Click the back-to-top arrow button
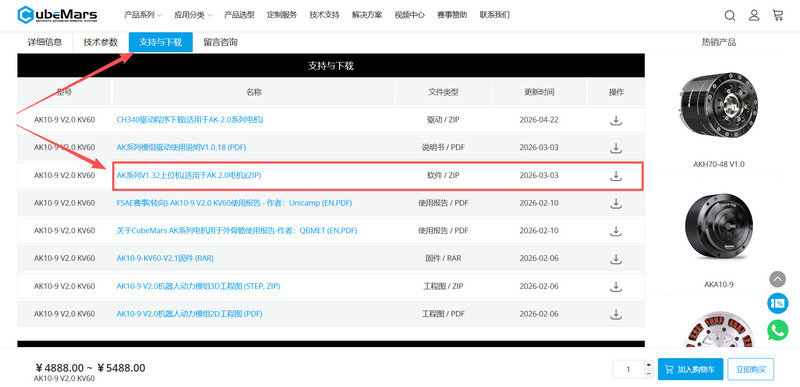The width and height of the screenshot is (800, 387). [x=778, y=279]
